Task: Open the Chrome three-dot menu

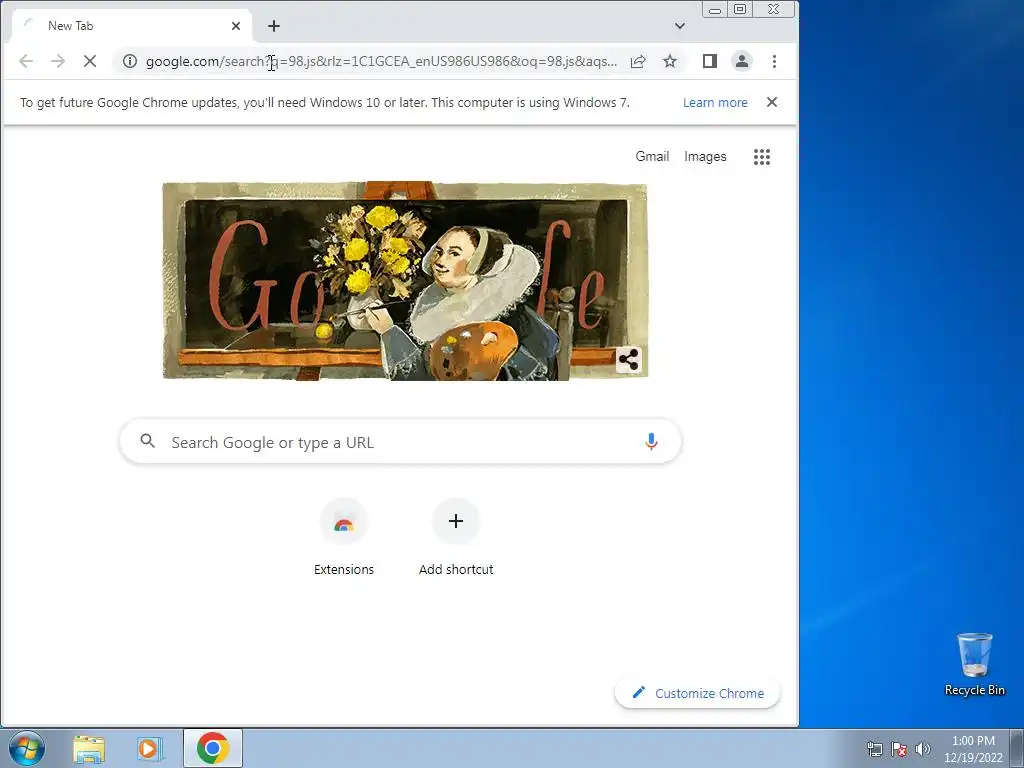Action: click(775, 61)
